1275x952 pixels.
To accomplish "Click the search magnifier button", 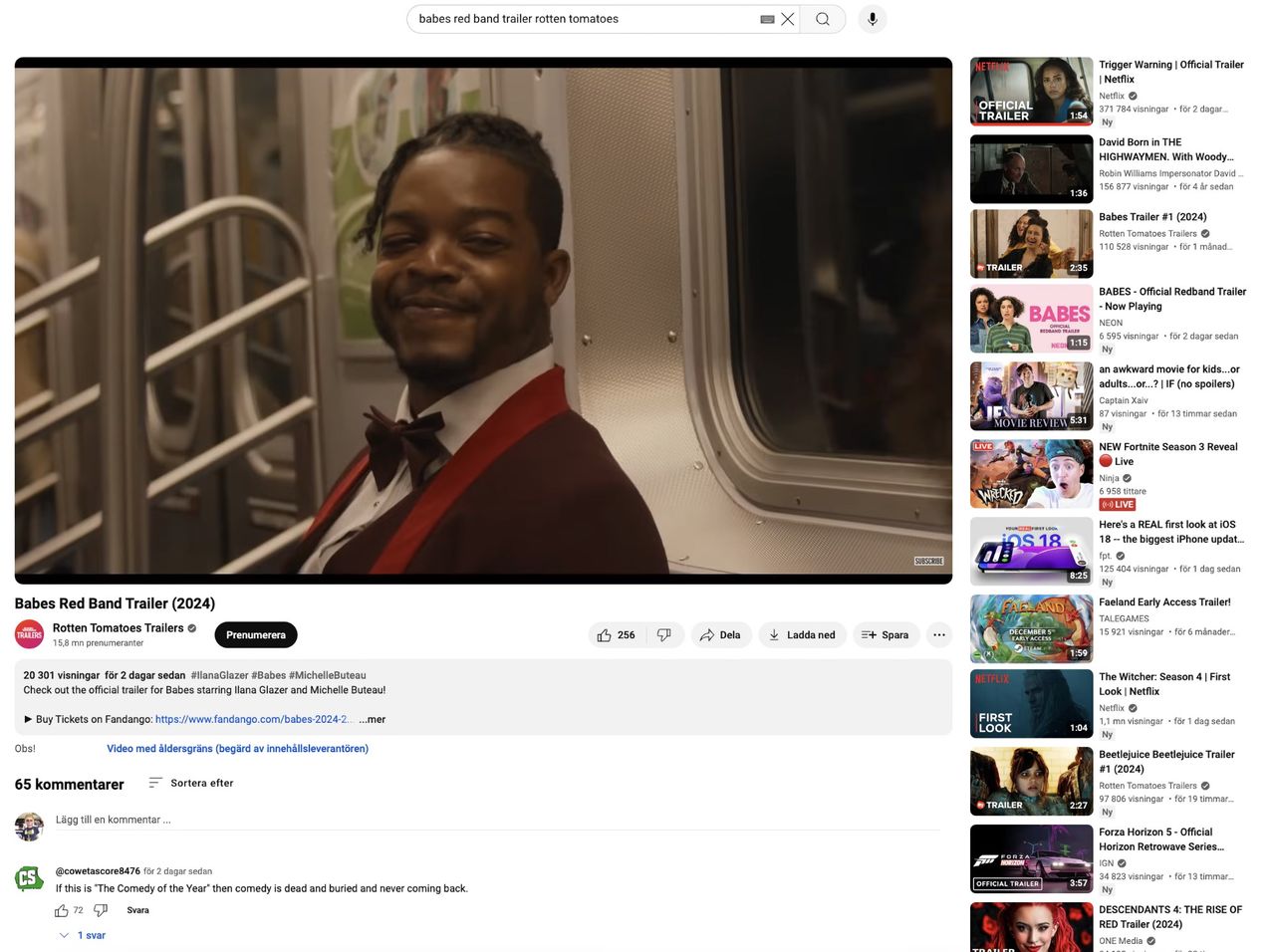I will pos(822,19).
